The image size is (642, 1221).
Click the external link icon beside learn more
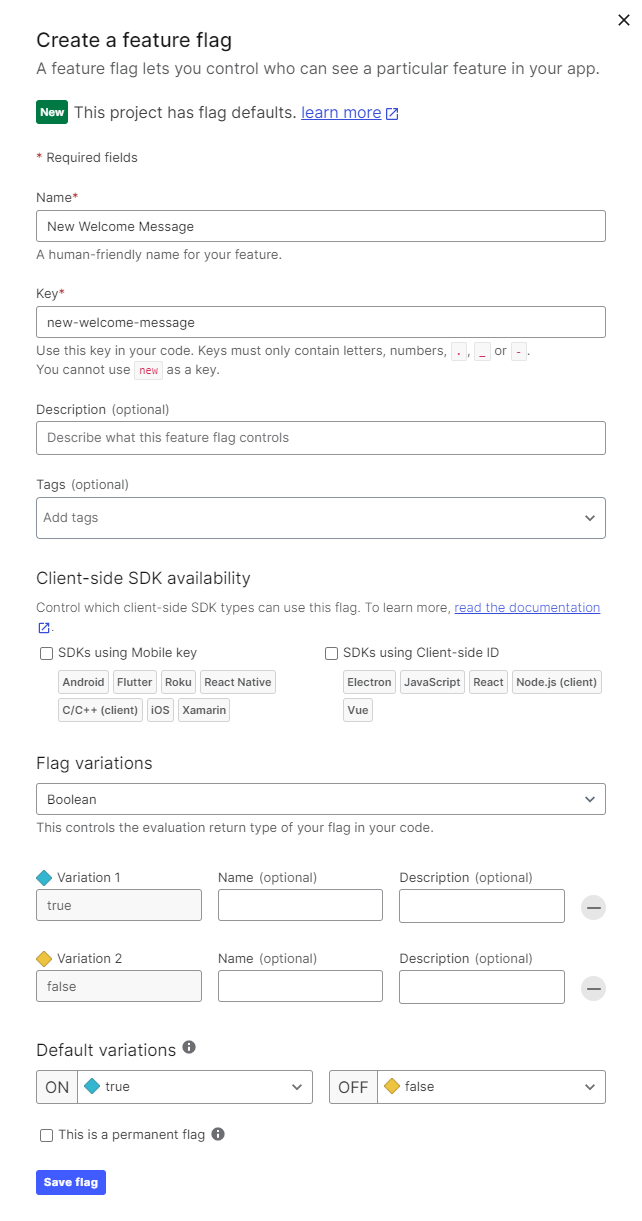pyautogui.click(x=392, y=113)
